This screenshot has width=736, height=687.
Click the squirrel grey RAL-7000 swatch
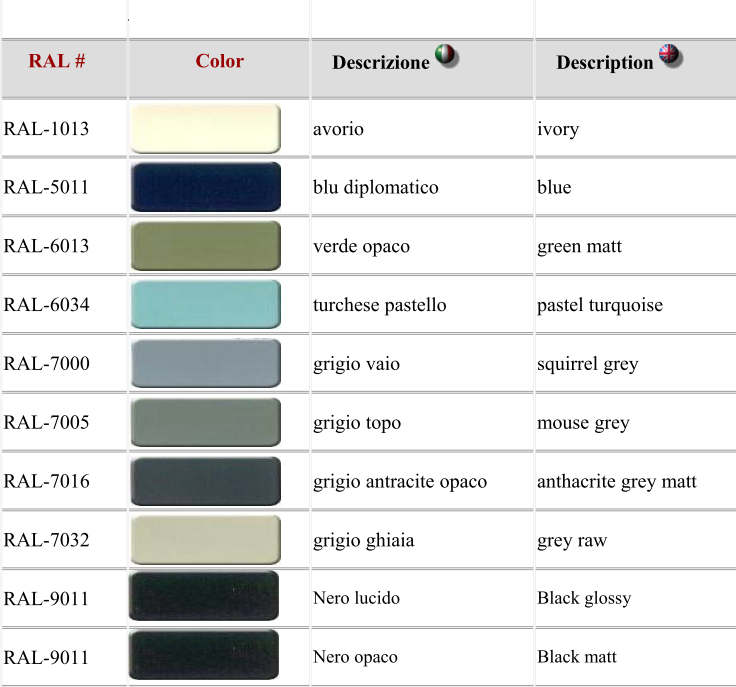coord(206,364)
